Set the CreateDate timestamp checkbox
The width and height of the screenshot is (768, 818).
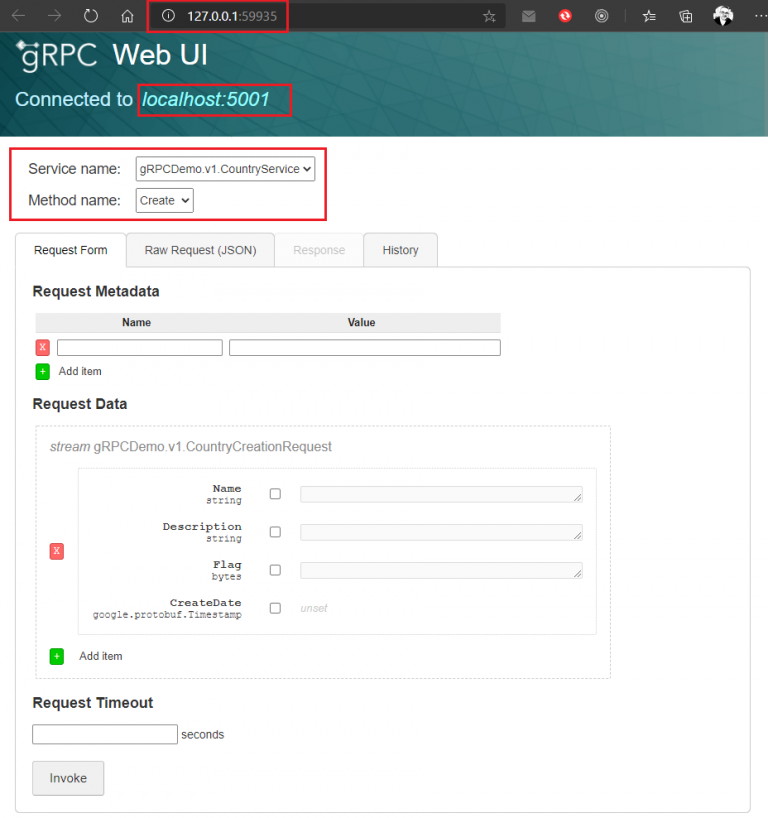275,608
